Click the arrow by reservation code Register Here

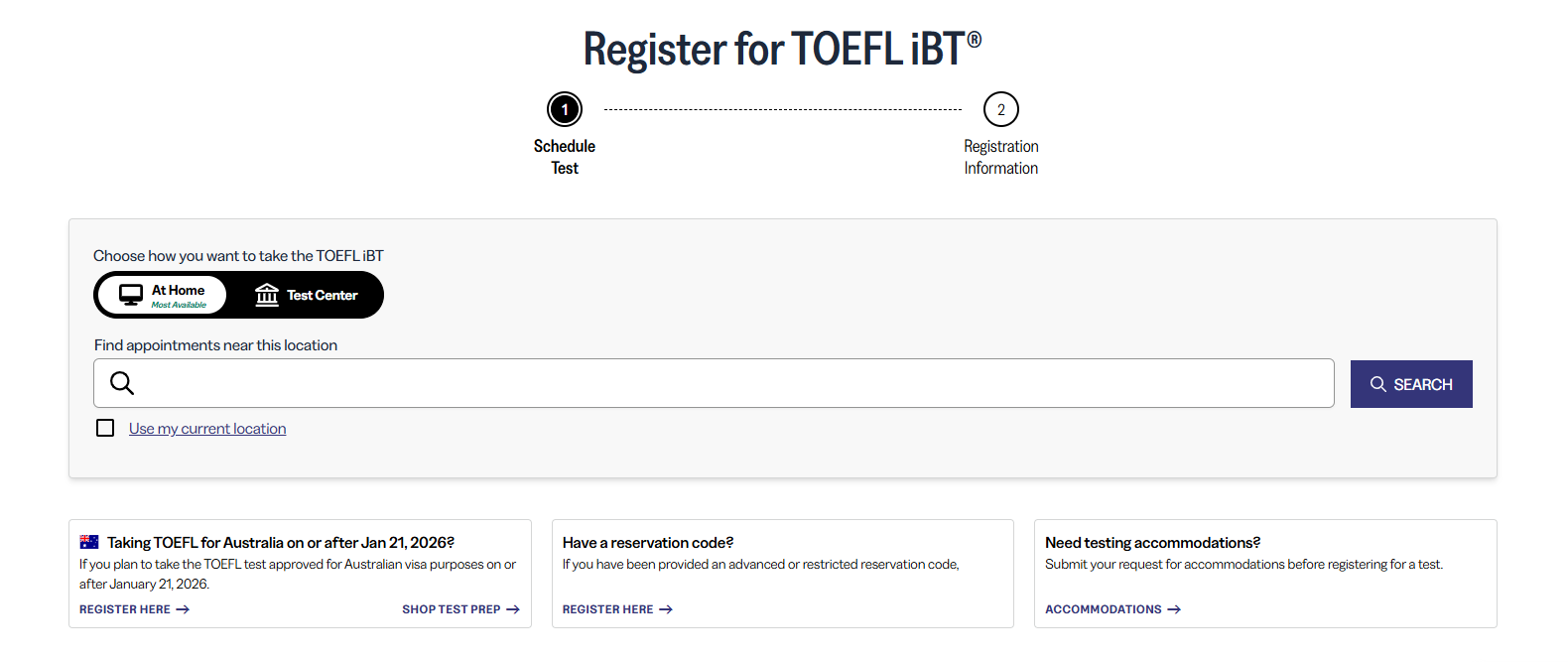[666, 609]
